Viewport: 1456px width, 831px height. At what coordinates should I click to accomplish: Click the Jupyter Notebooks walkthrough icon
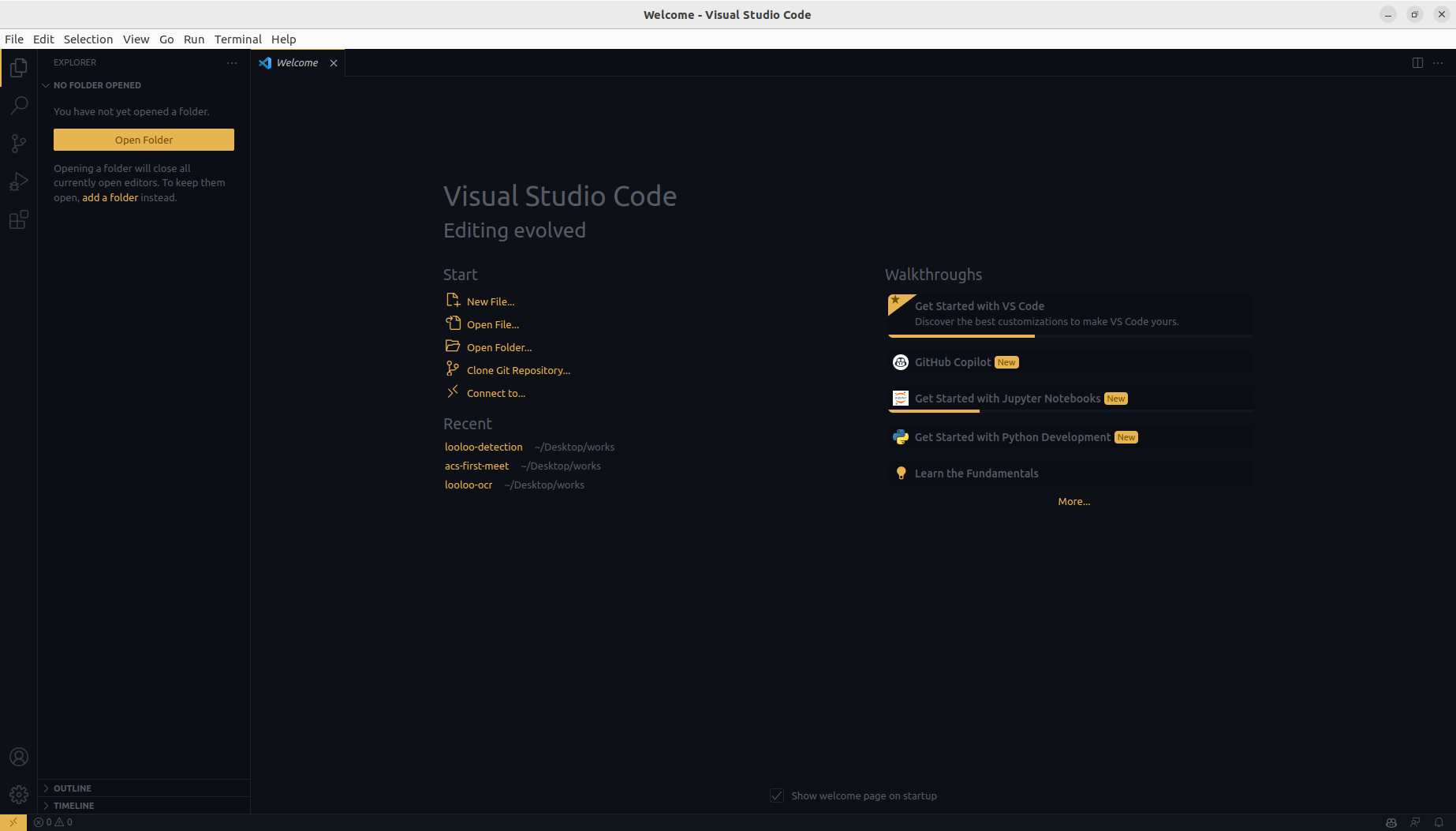(x=900, y=399)
